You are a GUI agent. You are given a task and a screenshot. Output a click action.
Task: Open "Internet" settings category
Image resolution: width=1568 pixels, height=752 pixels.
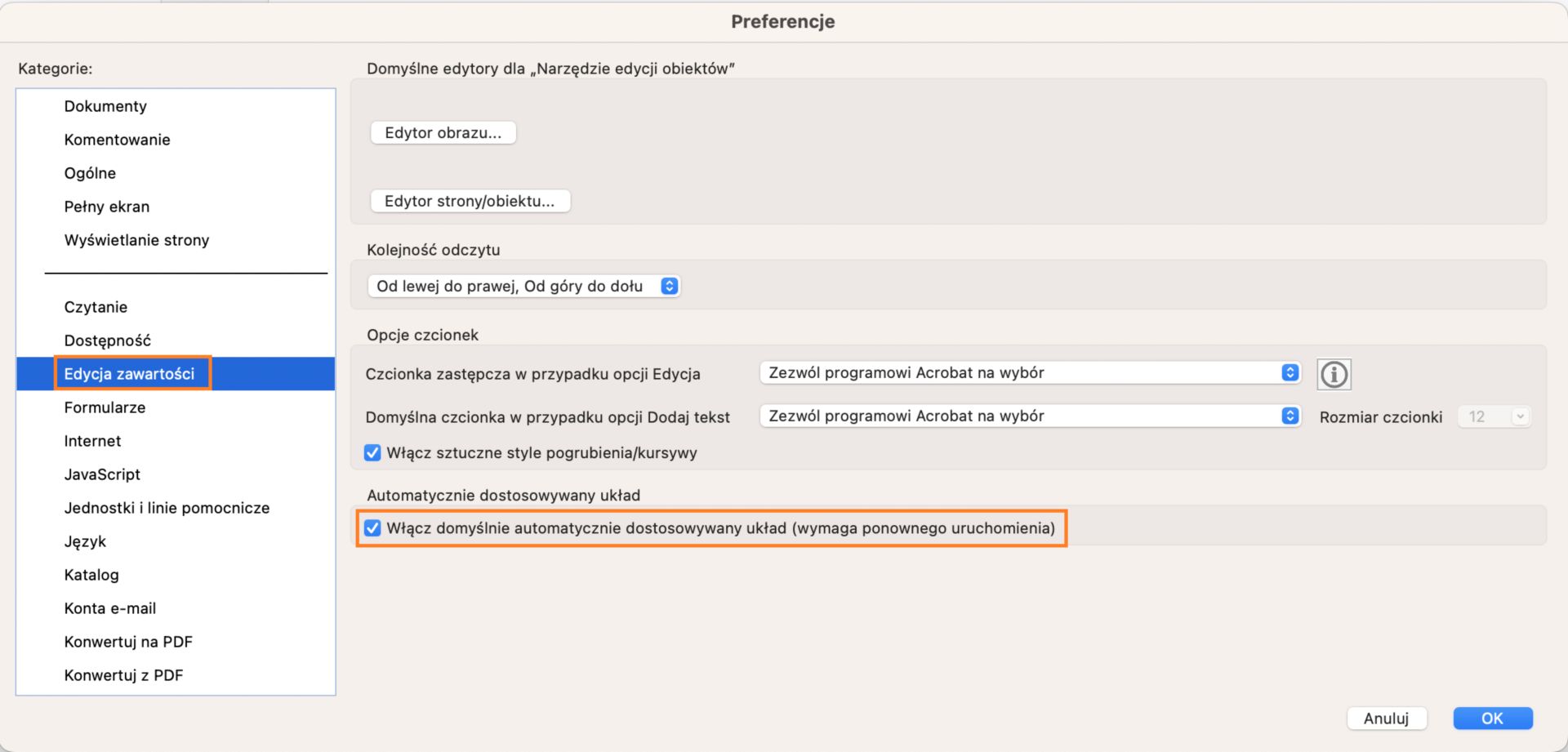click(x=92, y=440)
